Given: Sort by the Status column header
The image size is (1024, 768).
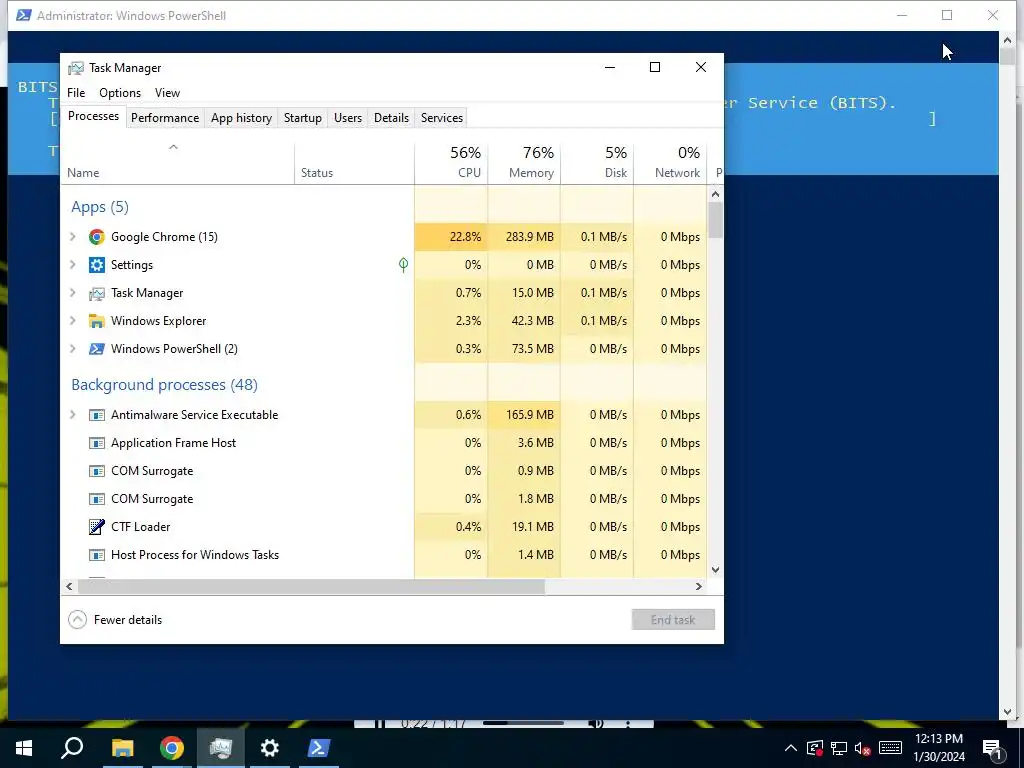Looking at the screenshot, I should 355,163.
